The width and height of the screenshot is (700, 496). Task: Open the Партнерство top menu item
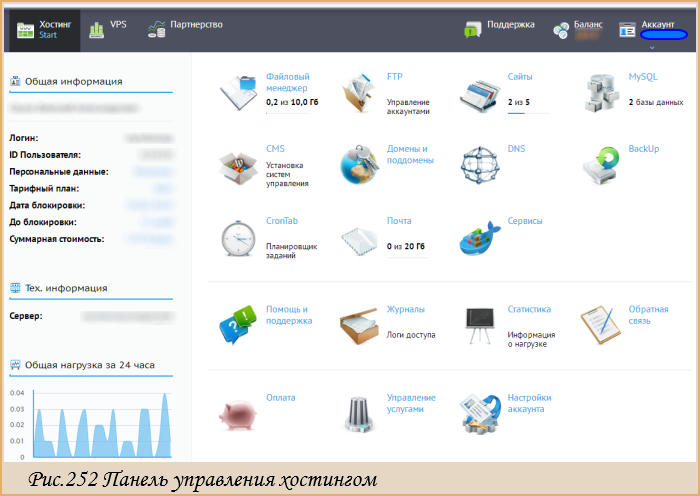[185, 29]
